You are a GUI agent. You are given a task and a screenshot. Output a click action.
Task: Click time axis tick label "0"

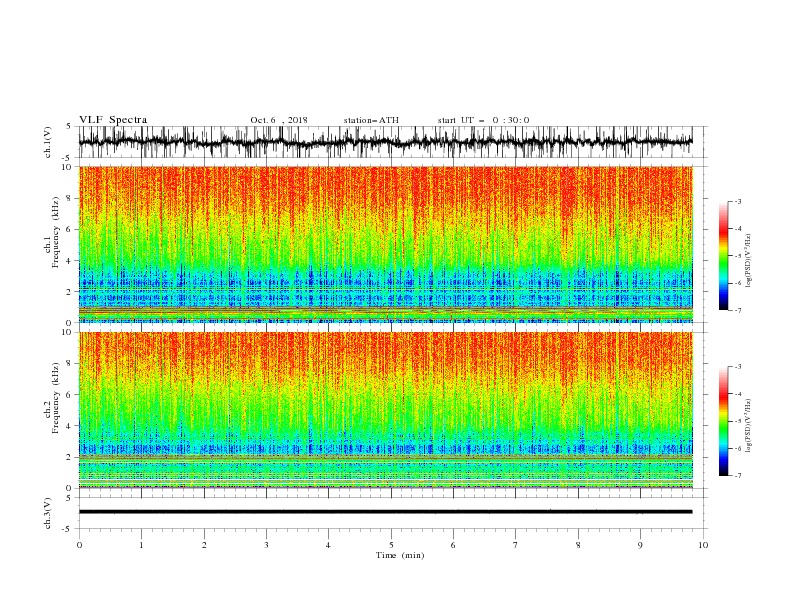[x=79, y=545]
